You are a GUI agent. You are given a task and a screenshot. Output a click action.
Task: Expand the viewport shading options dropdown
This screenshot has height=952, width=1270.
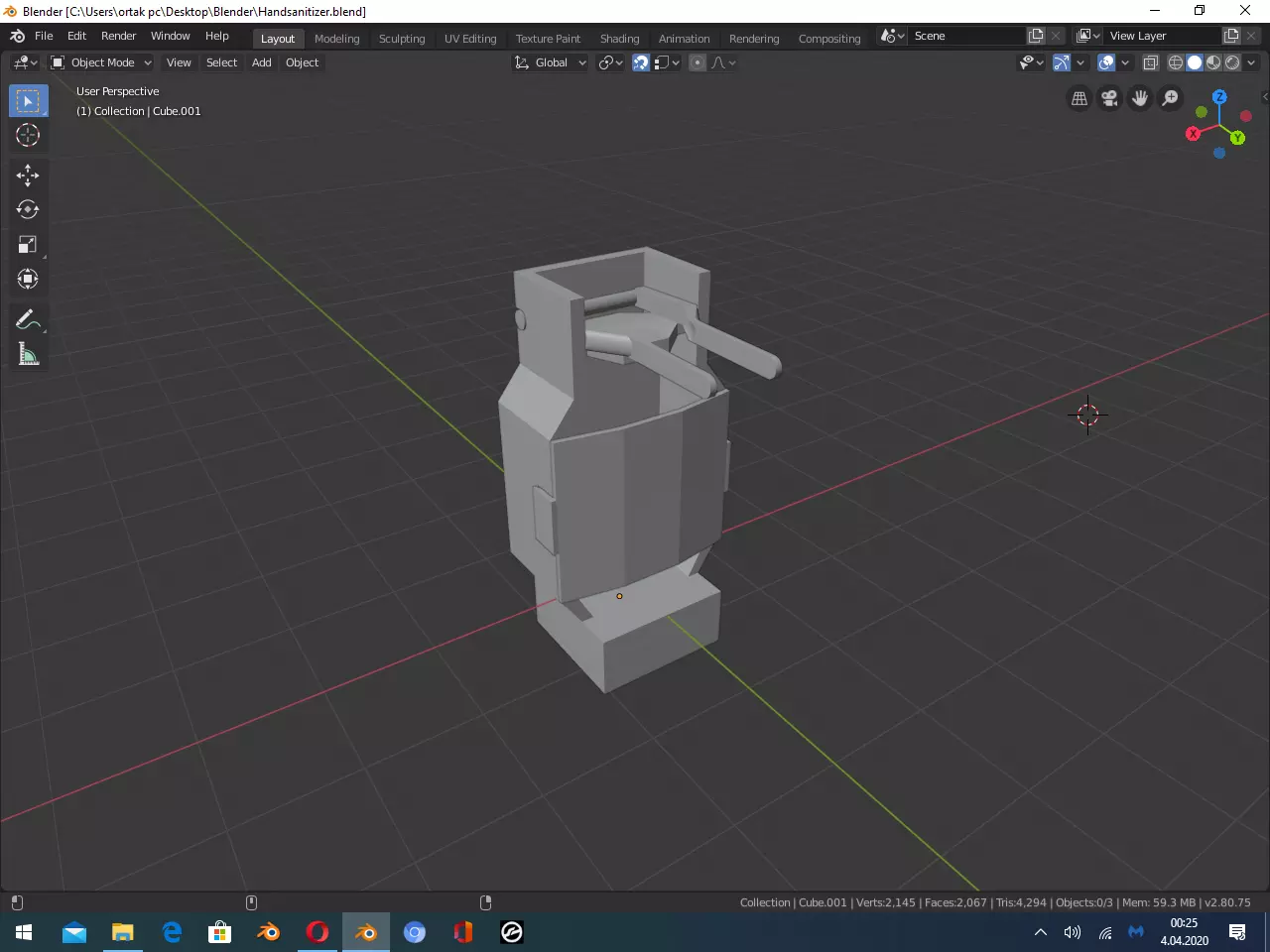1251,62
